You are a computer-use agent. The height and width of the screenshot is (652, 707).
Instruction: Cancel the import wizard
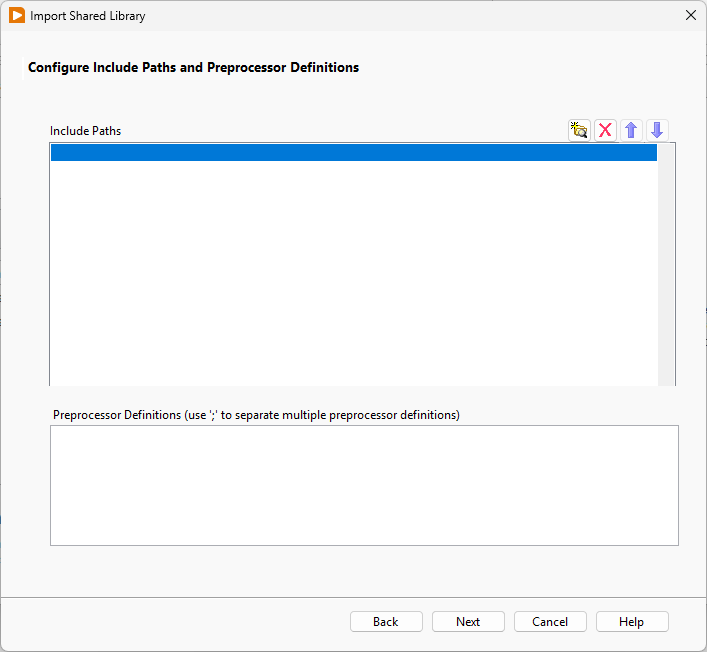pos(550,621)
